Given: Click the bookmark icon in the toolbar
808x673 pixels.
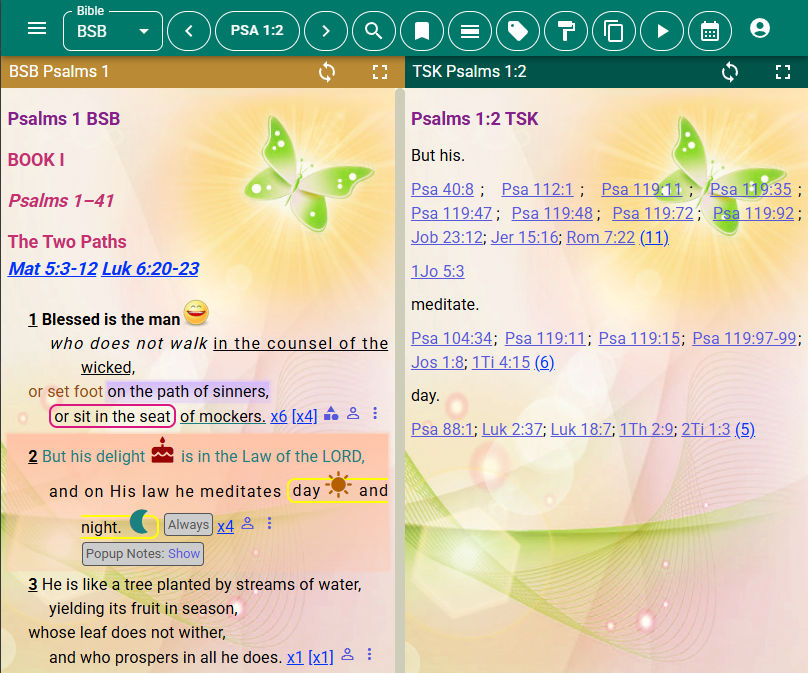Looking at the screenshot, I should pos(422,30).
